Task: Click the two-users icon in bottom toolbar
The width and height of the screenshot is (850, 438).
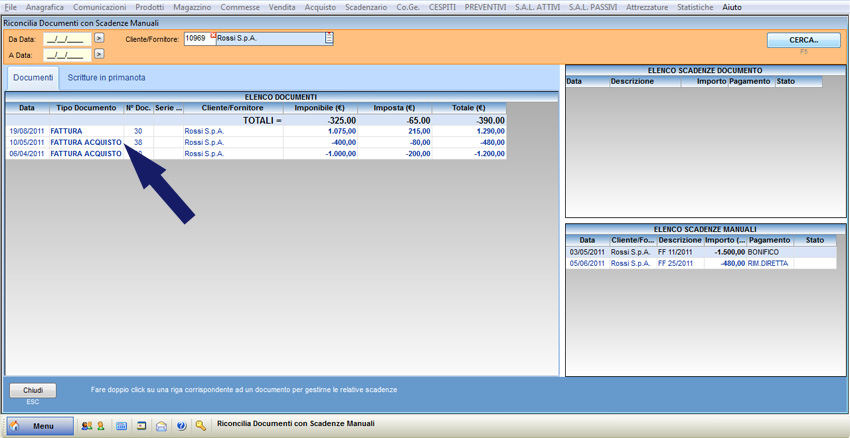Action: 86,426
